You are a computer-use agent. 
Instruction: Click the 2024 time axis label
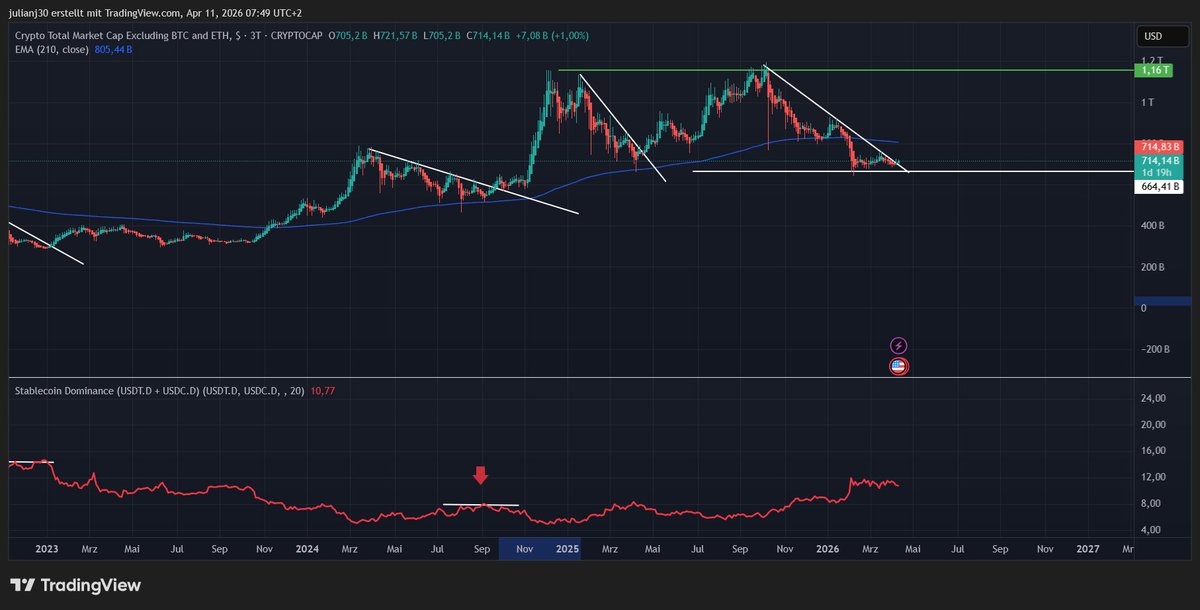[x=307, y=549]
